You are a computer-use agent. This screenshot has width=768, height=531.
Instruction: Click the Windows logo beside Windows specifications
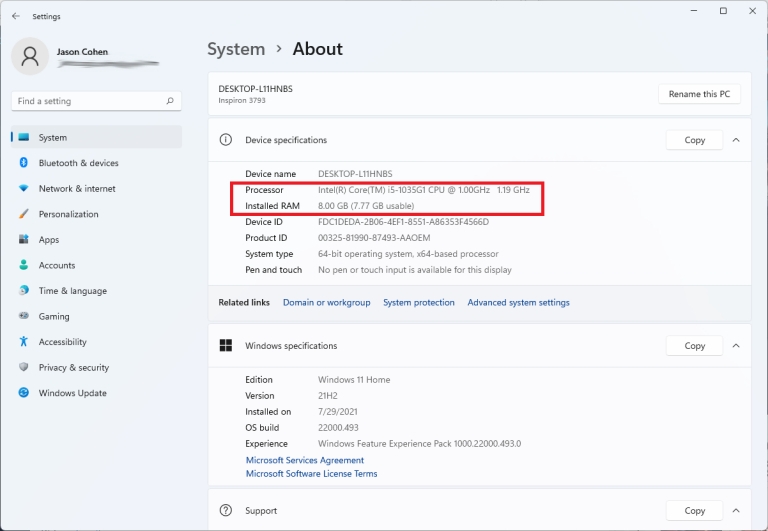click(226, 345)
